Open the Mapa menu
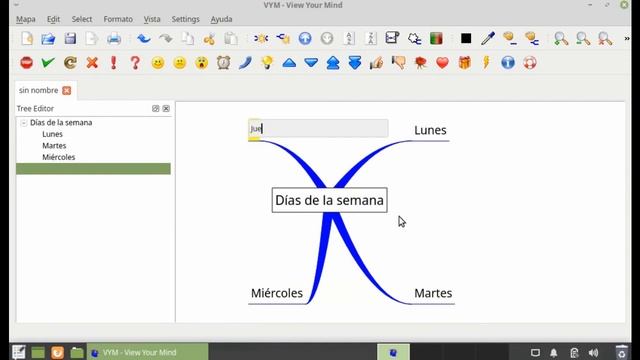Viewport: 640px width, 360px height. [x=26, y=19]
